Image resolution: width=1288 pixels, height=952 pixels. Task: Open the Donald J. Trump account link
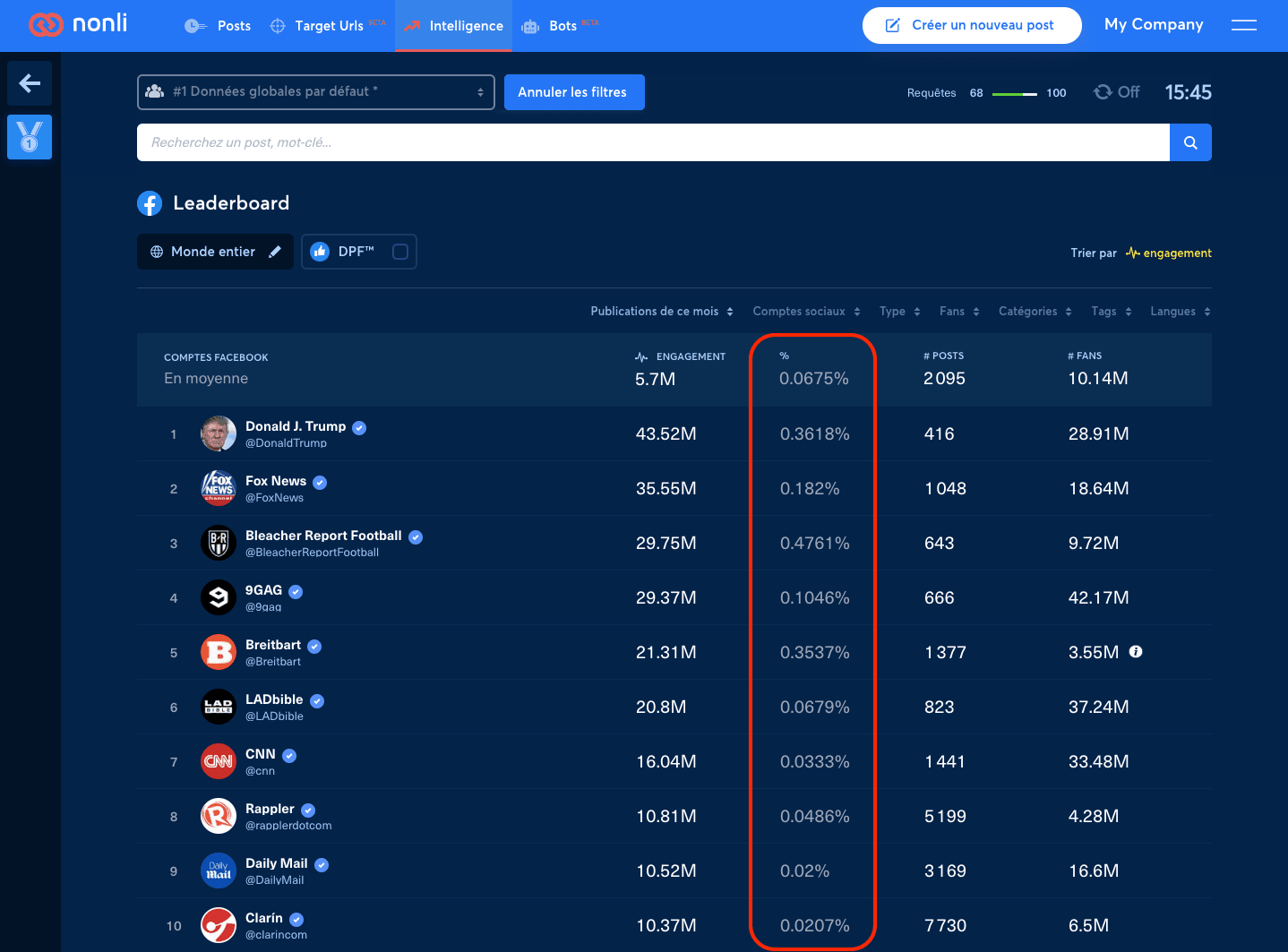pyautogui.click(x=296, y=426)
